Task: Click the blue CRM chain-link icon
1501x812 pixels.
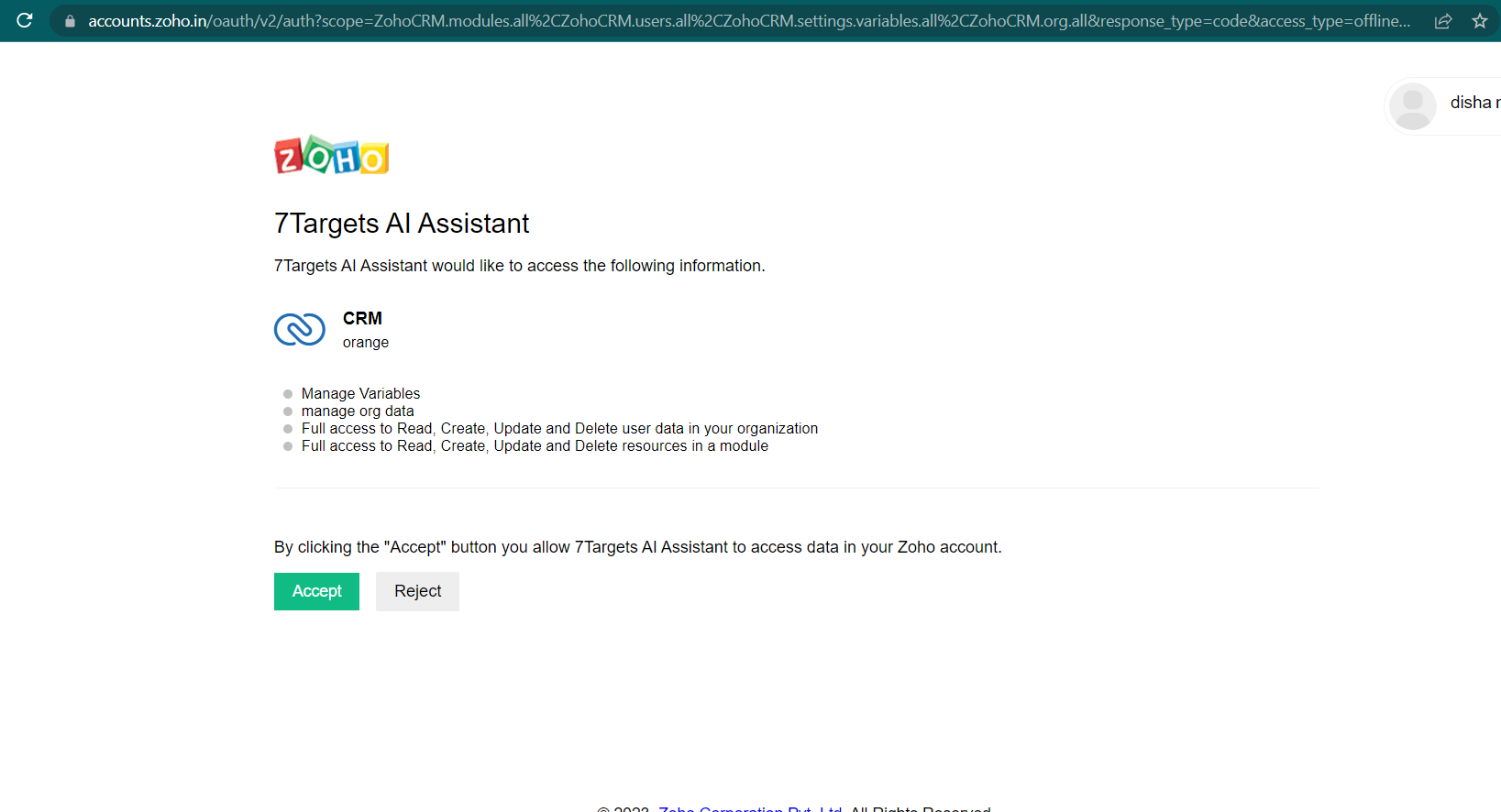Action: [x=300, y=329]
